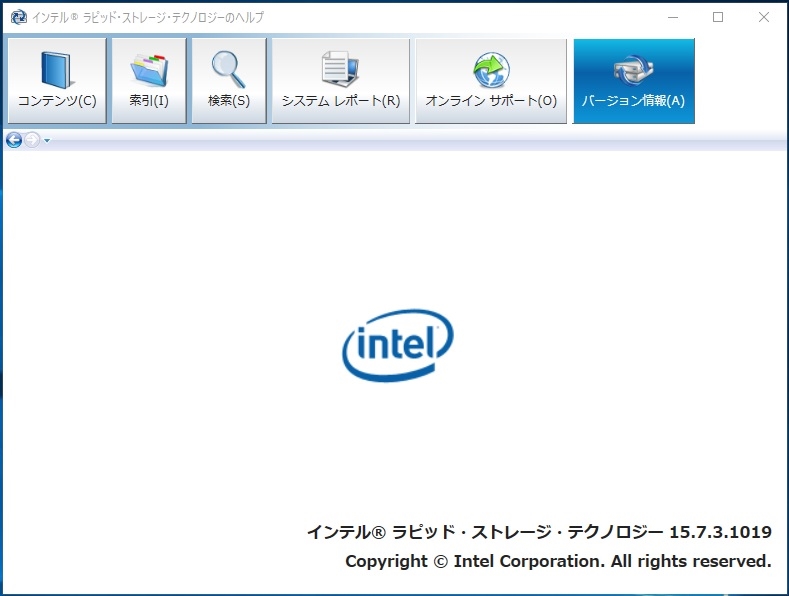Expand the navigation history dropdown arrow
This screenshot has height=596, width=789.
47,140
